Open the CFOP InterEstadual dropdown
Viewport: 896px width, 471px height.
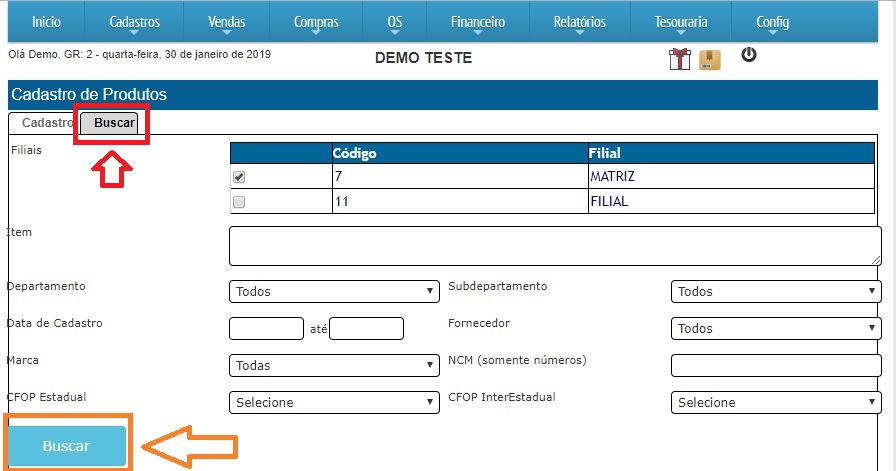click(x=775, y=403)
